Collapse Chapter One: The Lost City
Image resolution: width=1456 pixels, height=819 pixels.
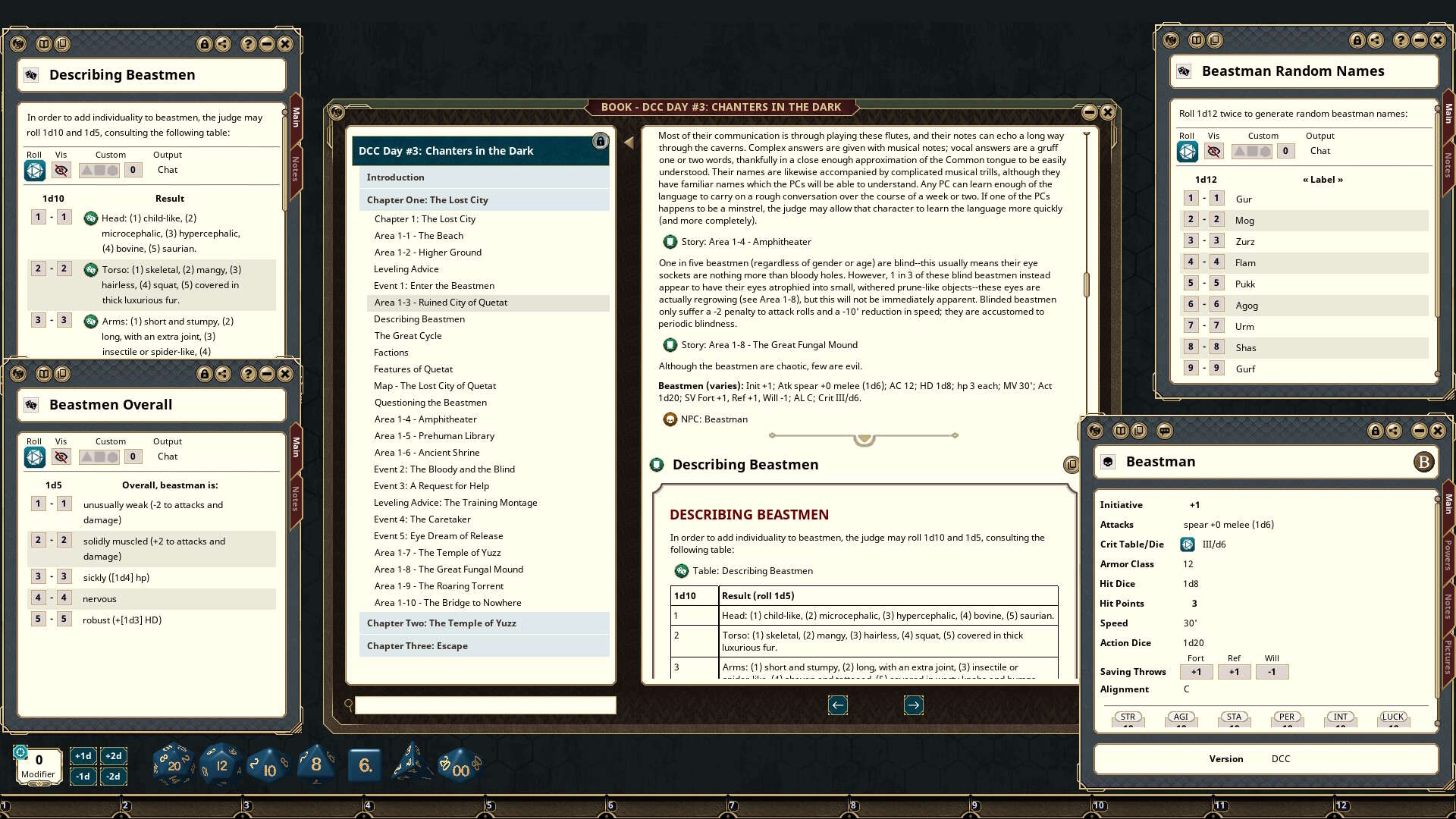(428, 199)
